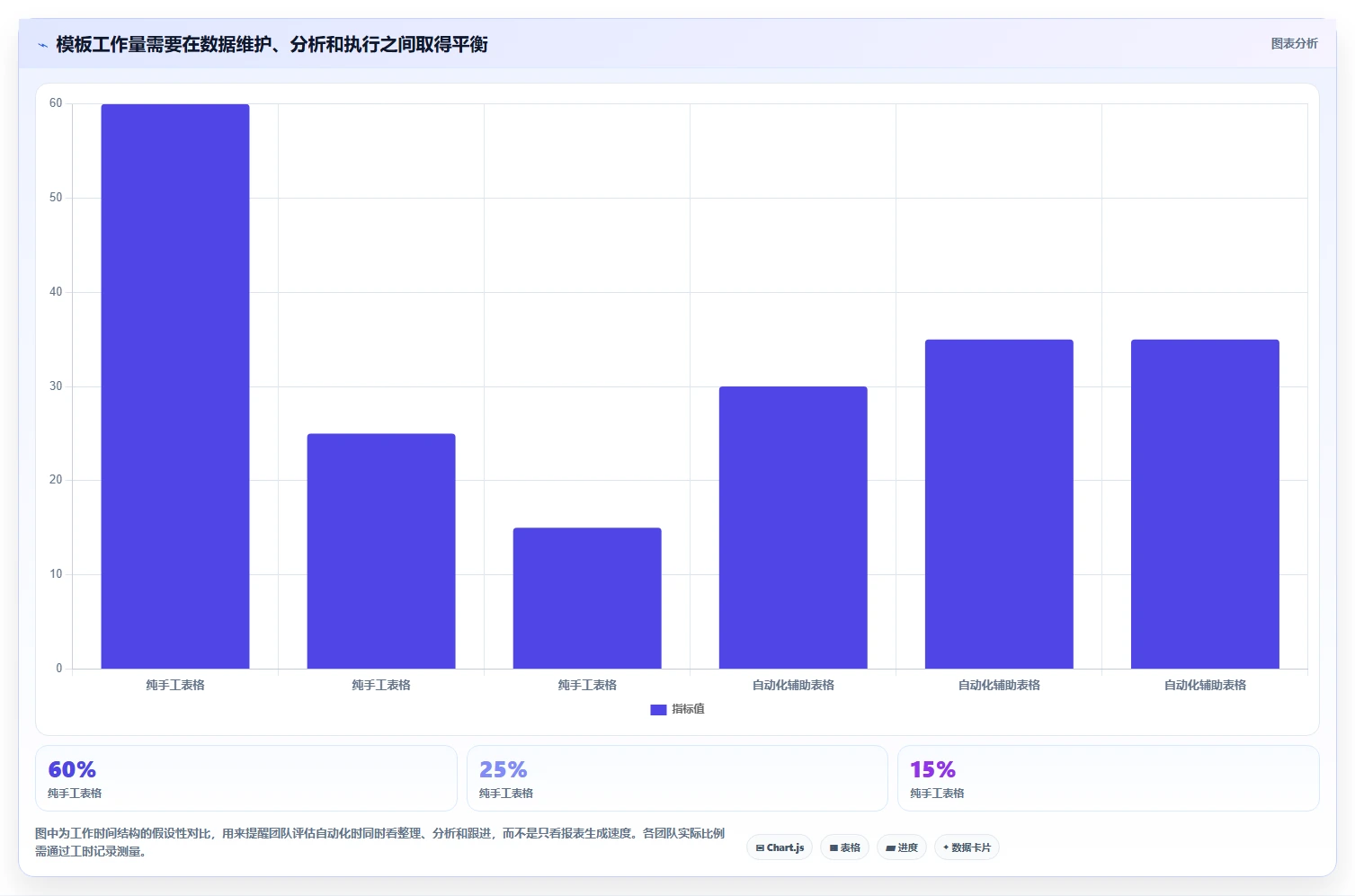Screen dimensions: 1355x896
Task: Click the 纯手工表格 axis label under the 60 bar
Action: coord(175,685)
